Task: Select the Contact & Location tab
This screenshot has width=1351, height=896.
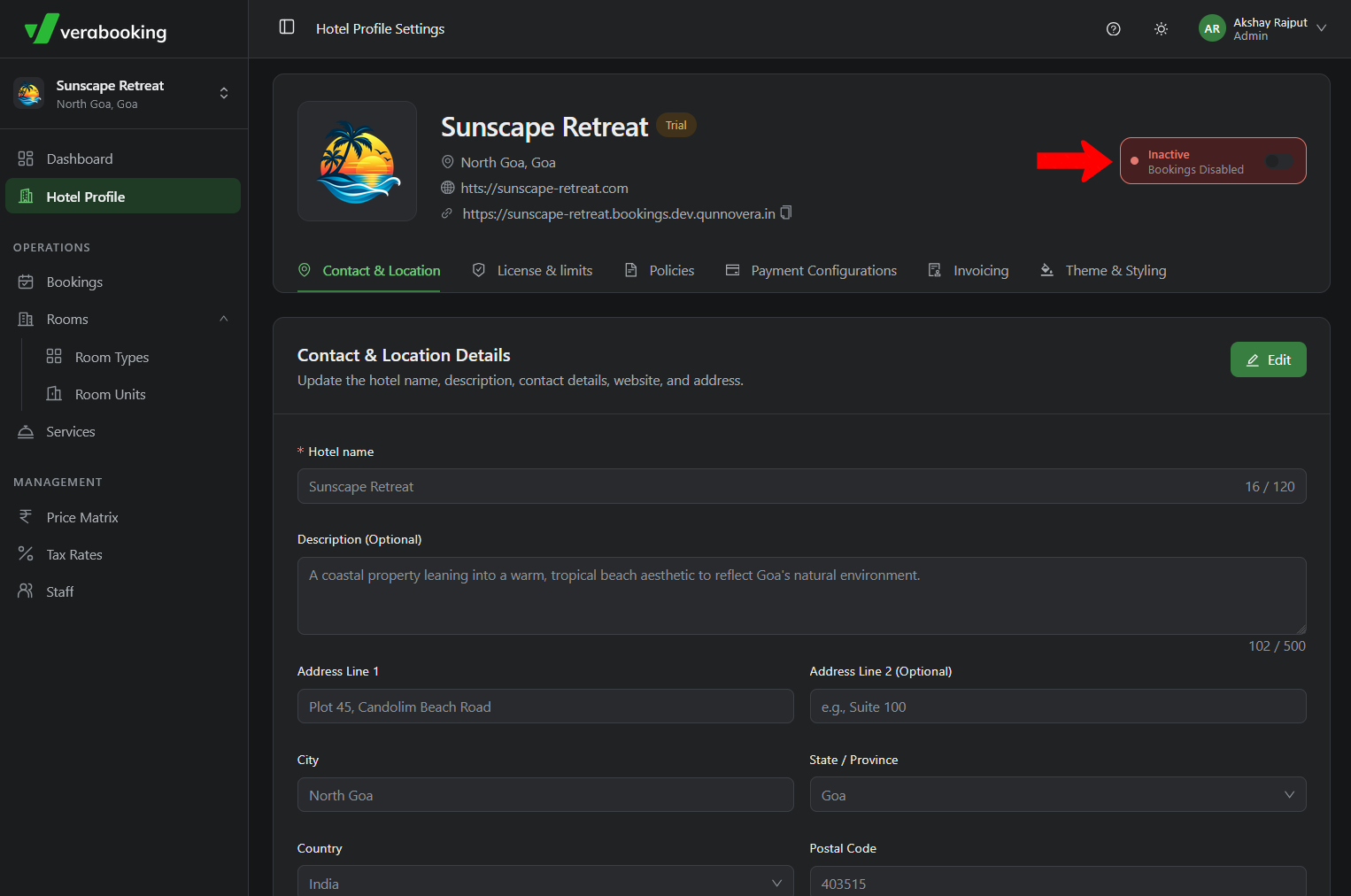Action: 369,270
